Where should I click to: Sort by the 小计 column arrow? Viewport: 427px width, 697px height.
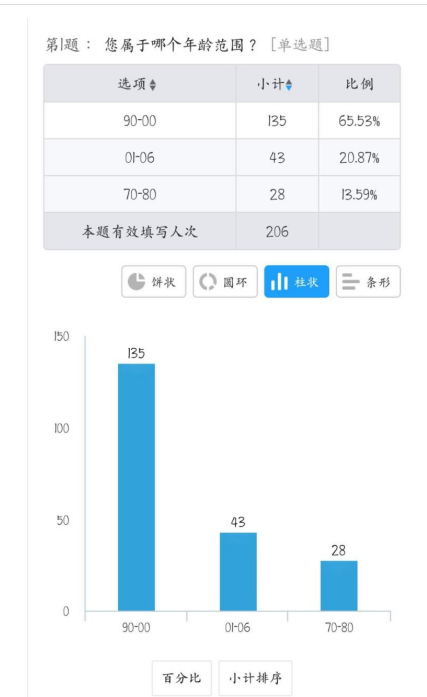click(x=289, y=84)
